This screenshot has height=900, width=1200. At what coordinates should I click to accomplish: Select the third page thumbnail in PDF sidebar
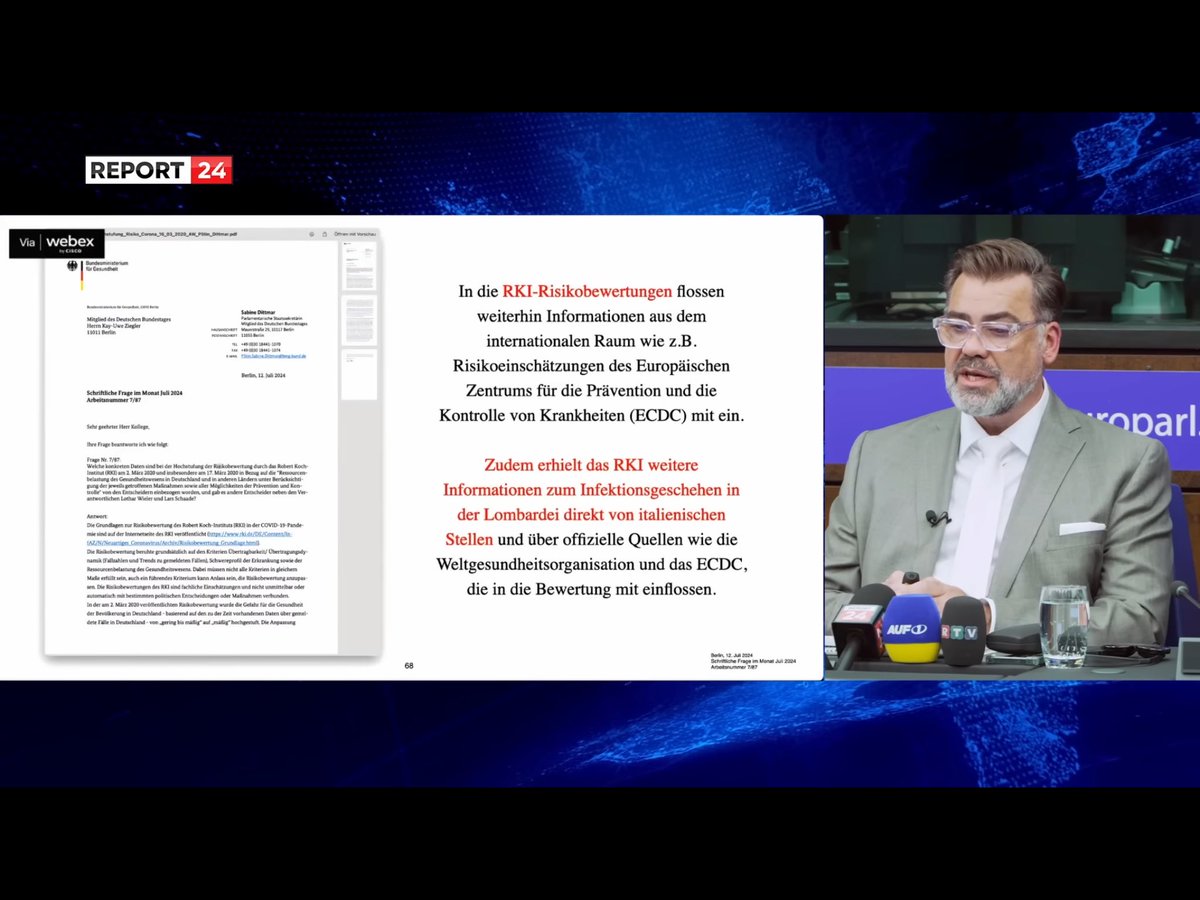coord(359,374)
